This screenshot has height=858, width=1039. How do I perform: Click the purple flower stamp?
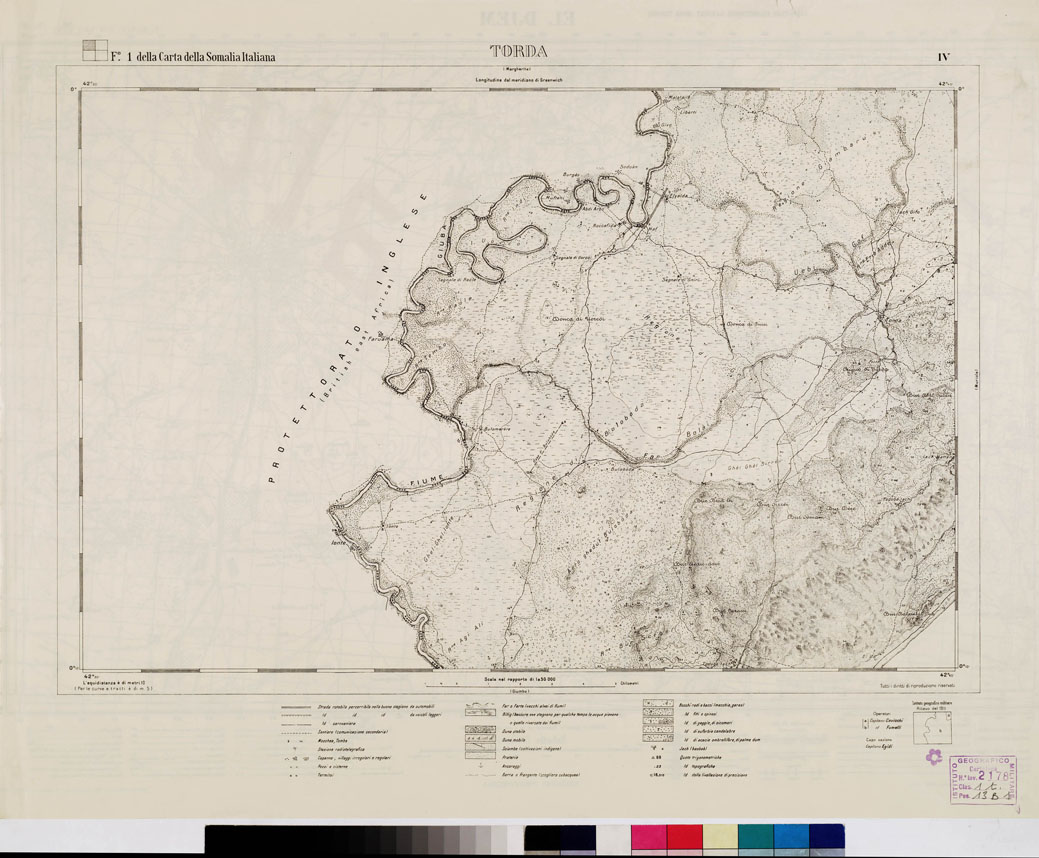click(934, 756)
